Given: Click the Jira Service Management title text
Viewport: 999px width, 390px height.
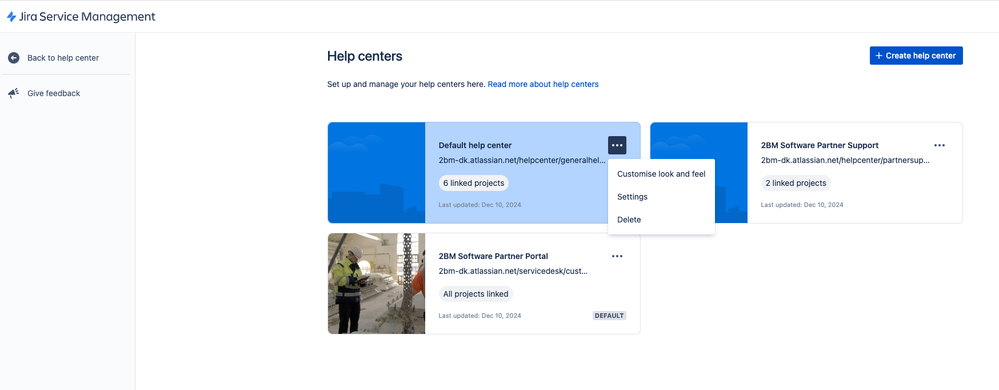Looking at the screenshot, I should click(x=87, y=17).
